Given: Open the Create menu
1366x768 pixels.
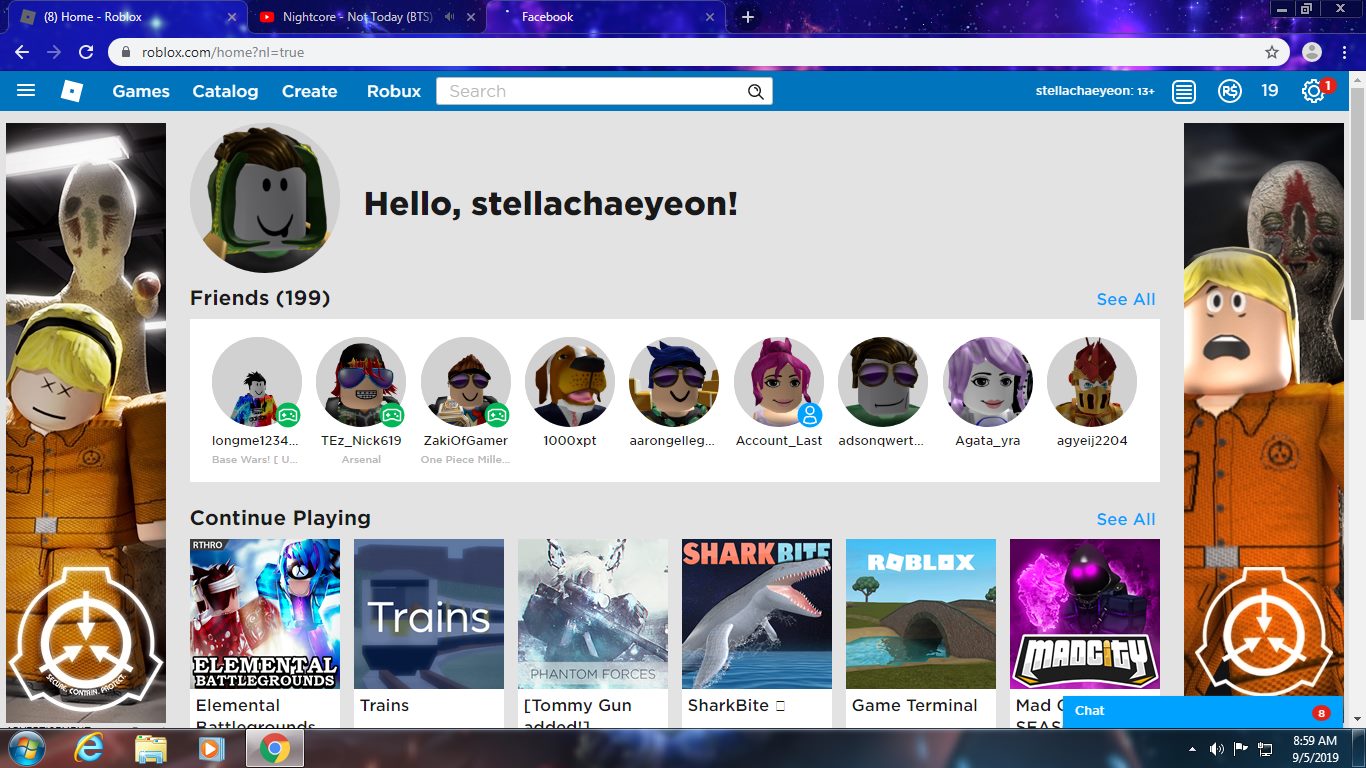Looking at the screenshot, I should pos(309,91).
